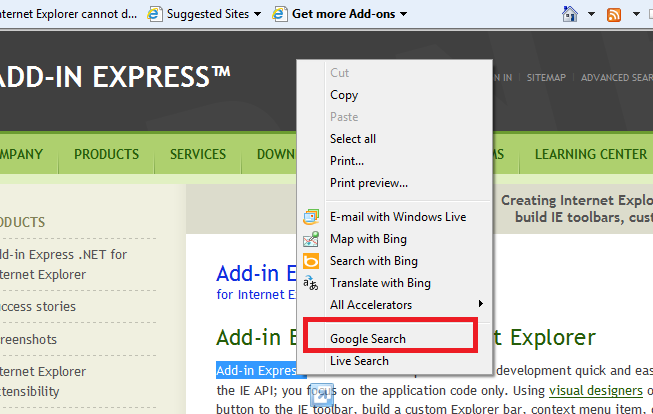Click the ADVANCED SEARCH header link

pyautogui.click(x=617, y=77)
